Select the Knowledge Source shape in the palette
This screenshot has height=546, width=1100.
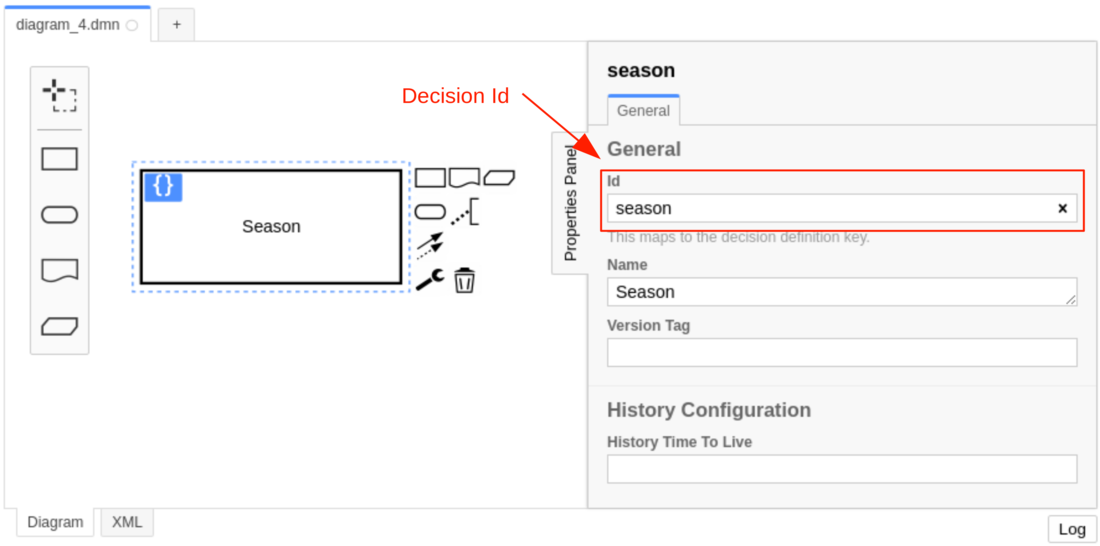pos(59,270)
